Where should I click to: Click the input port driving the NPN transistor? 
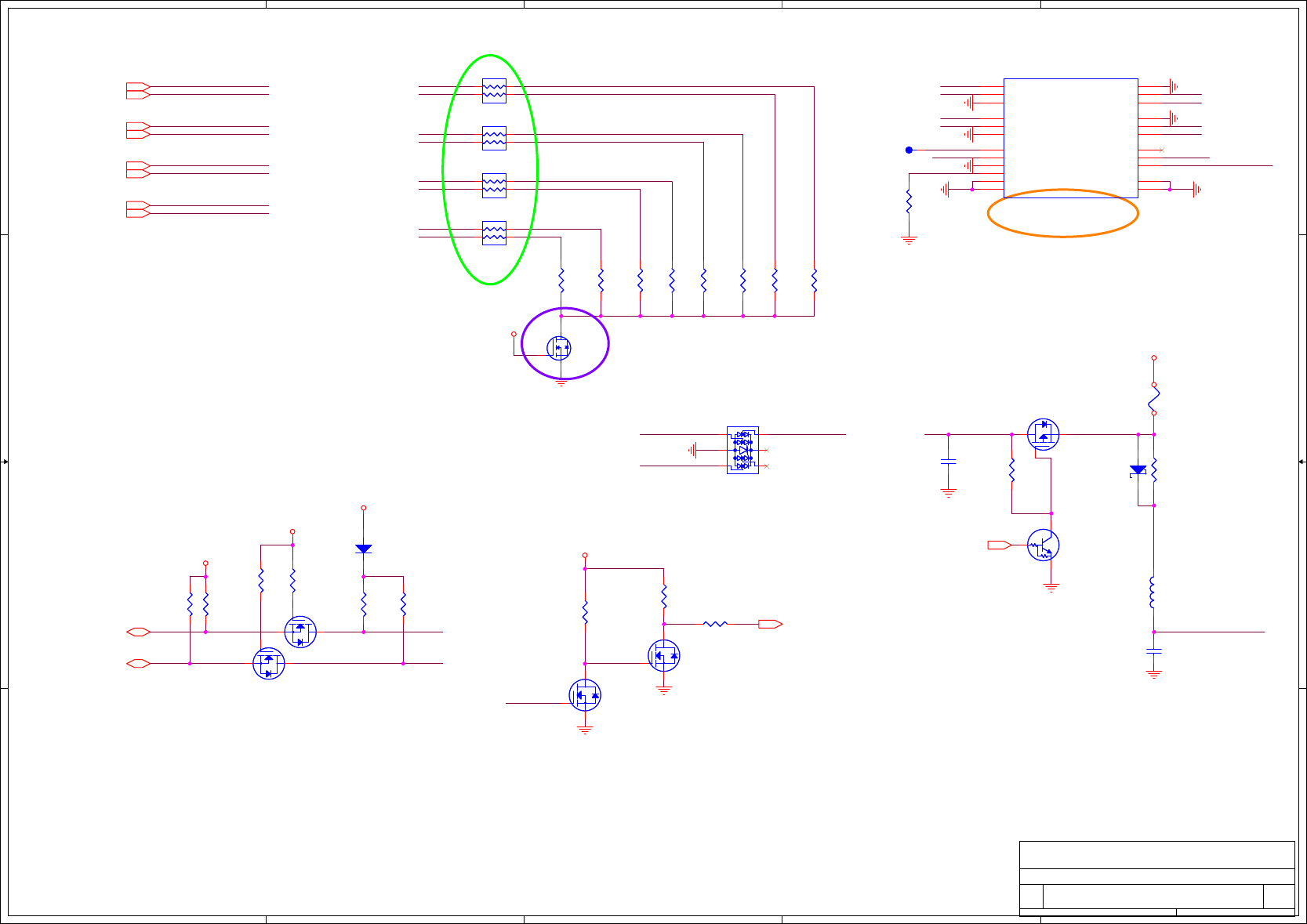pos(1000,545)
